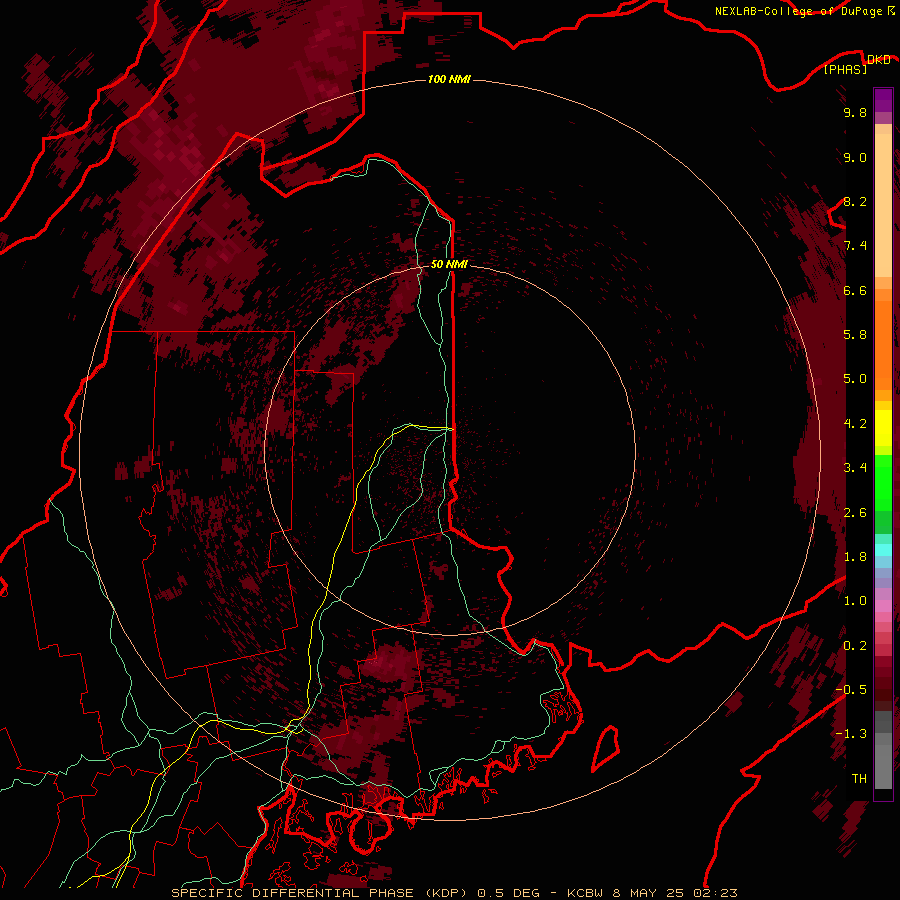Click the 4.2 color scale value
The width and height of the screenshot is (900, 900).
click(855, 424)
